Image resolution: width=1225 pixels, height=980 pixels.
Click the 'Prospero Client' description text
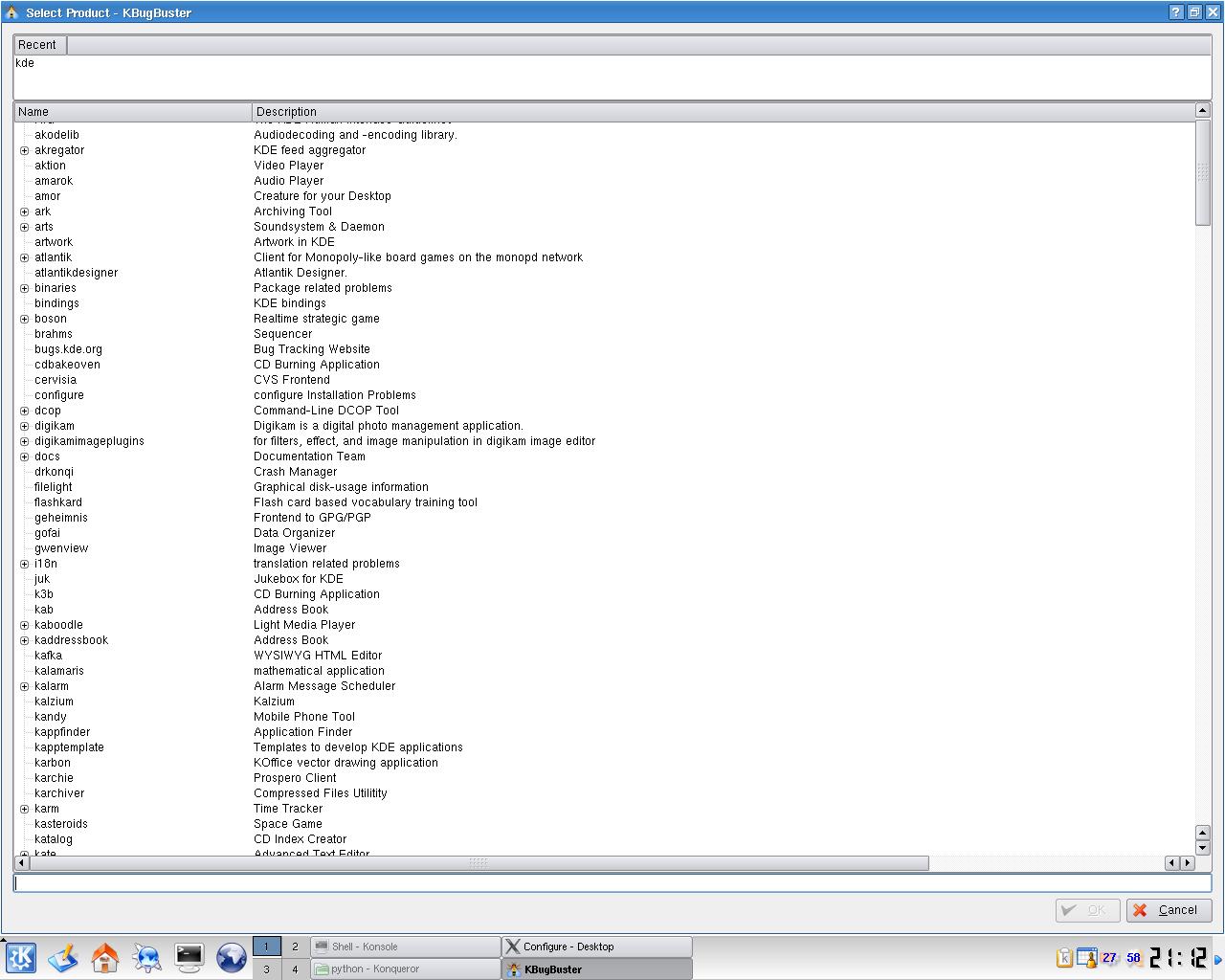tap(295, 778)
